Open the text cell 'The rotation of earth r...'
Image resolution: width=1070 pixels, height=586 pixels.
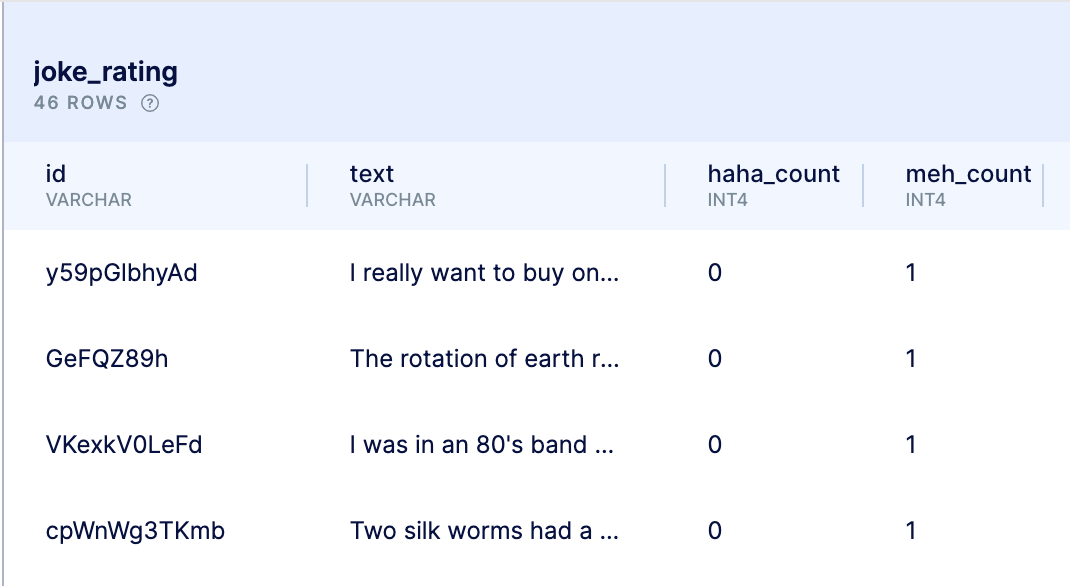click(485, 359)
